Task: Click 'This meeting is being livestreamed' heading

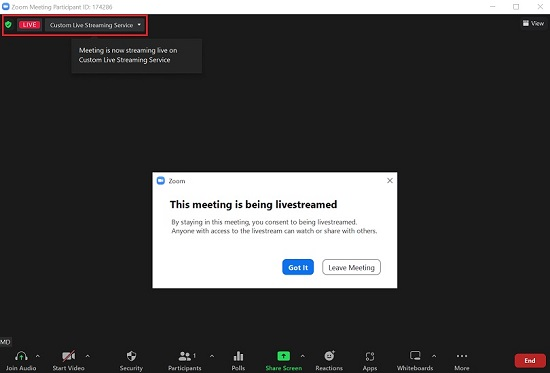Action: [x=253, y=205]
